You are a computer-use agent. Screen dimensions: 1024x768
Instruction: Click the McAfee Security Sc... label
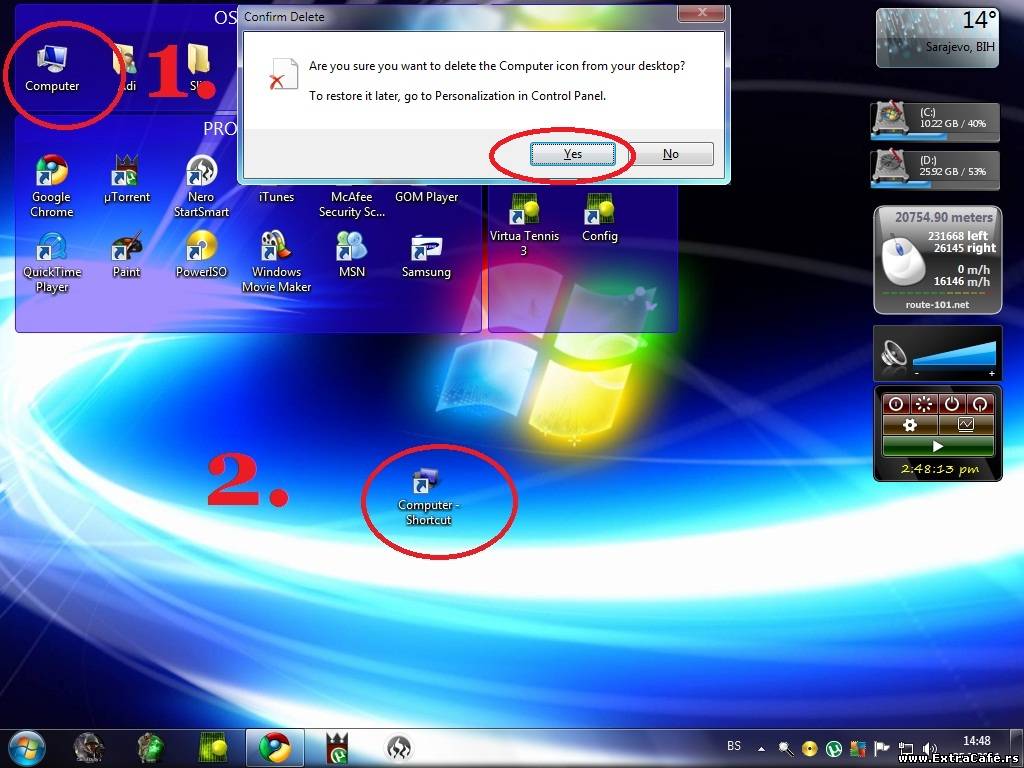click(351, 204)
